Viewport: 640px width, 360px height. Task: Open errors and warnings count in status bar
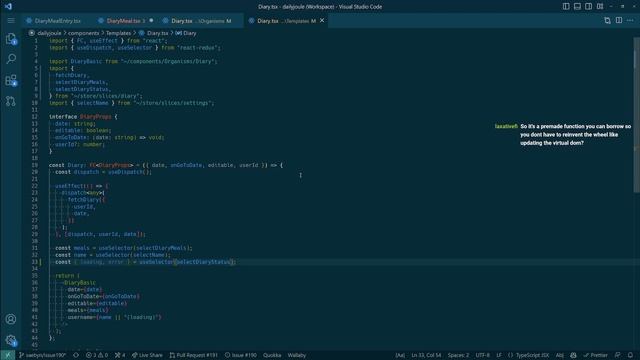(97, 355)
